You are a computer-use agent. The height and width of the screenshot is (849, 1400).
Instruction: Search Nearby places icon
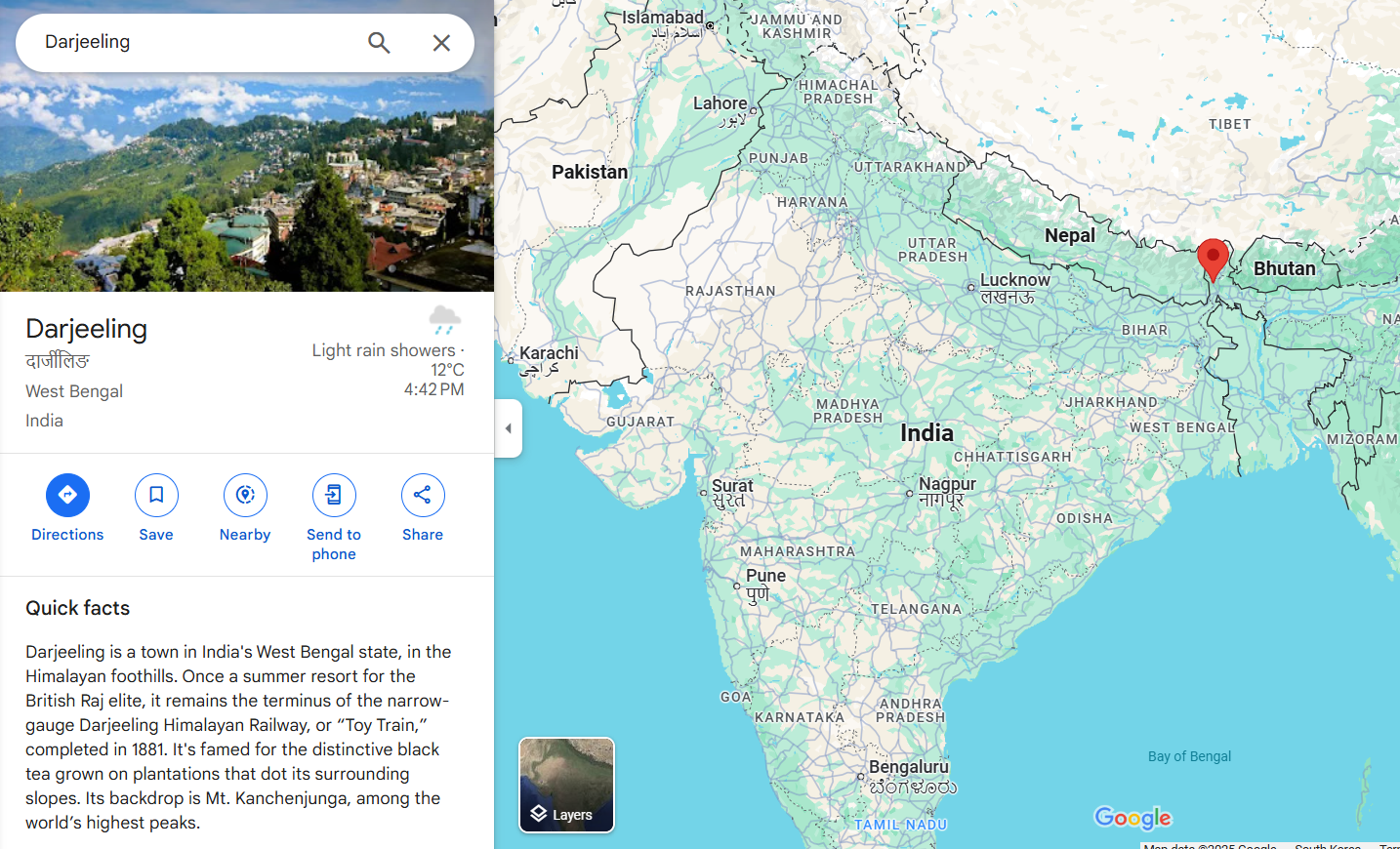coord(245,496)
